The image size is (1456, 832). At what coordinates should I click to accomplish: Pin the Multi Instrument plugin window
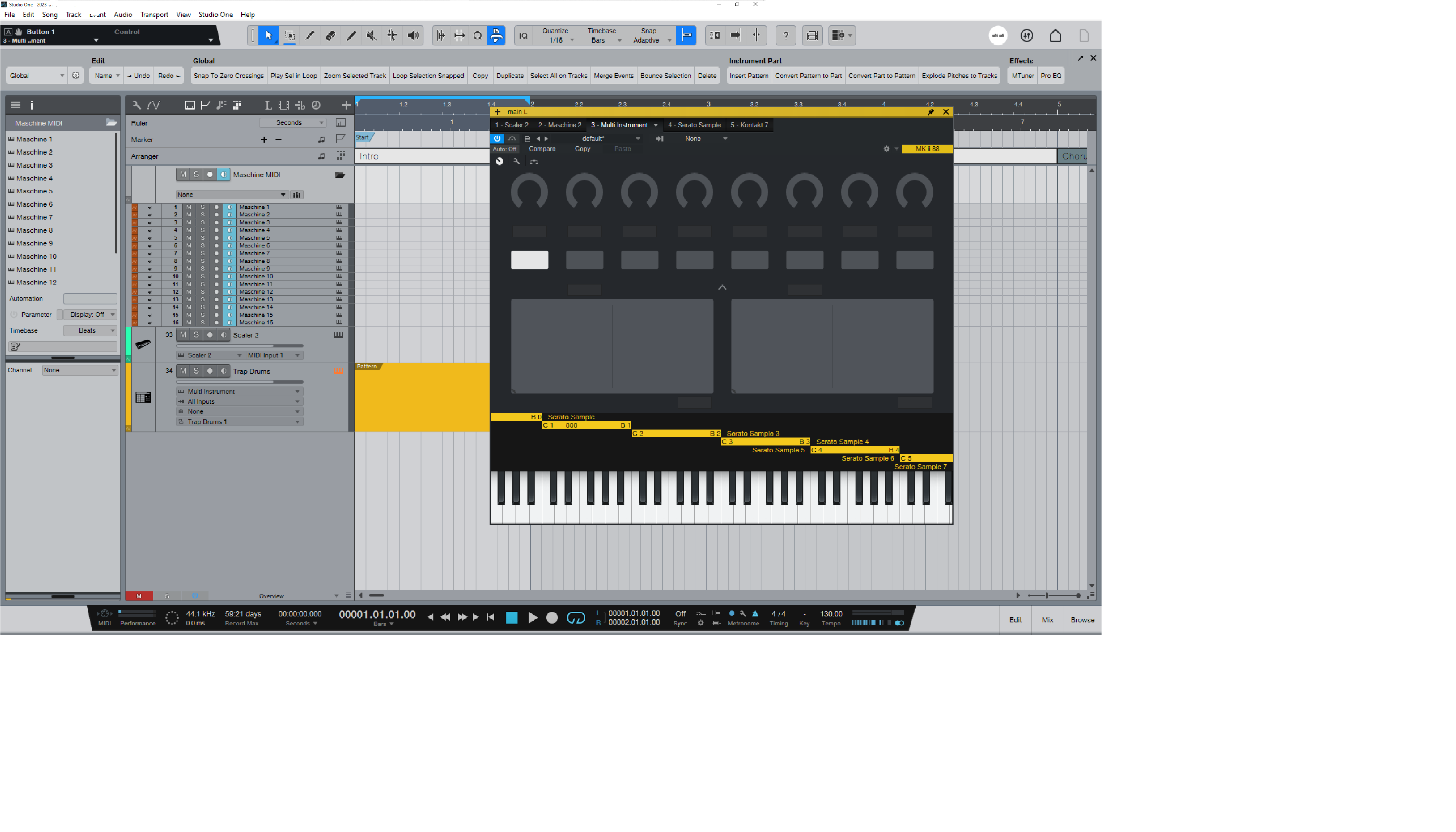coord(931,112)
